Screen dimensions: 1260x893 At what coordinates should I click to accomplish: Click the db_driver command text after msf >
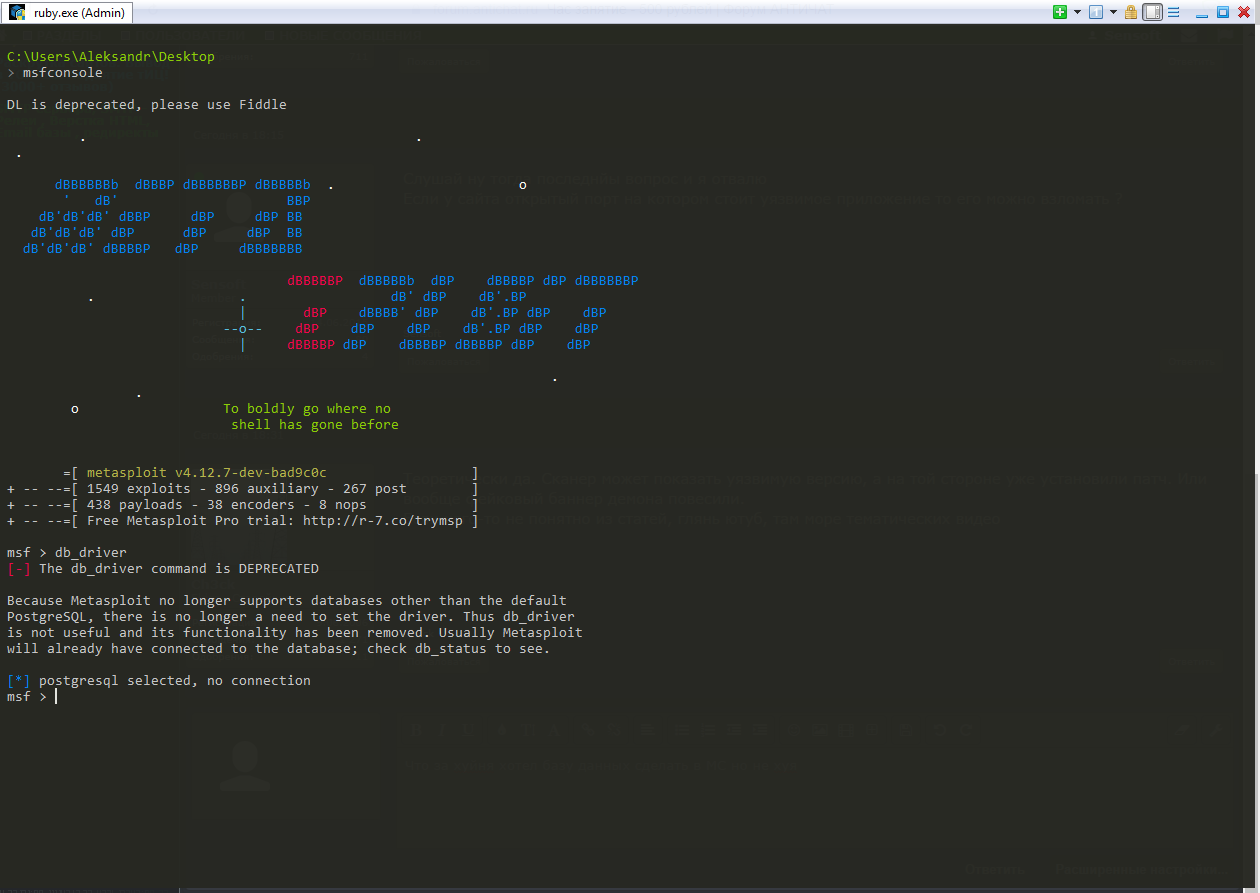[x=91, y=553]
